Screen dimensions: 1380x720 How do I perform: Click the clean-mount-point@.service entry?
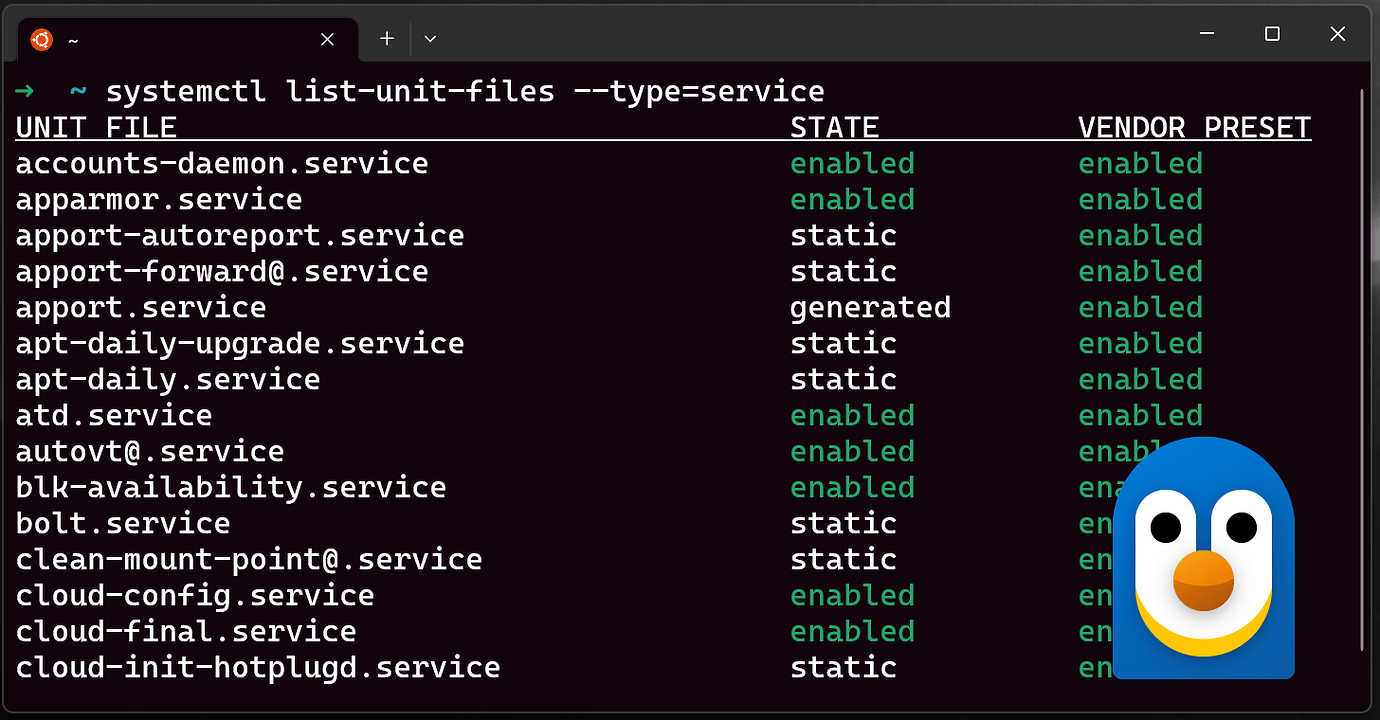(x=247, y=559)
